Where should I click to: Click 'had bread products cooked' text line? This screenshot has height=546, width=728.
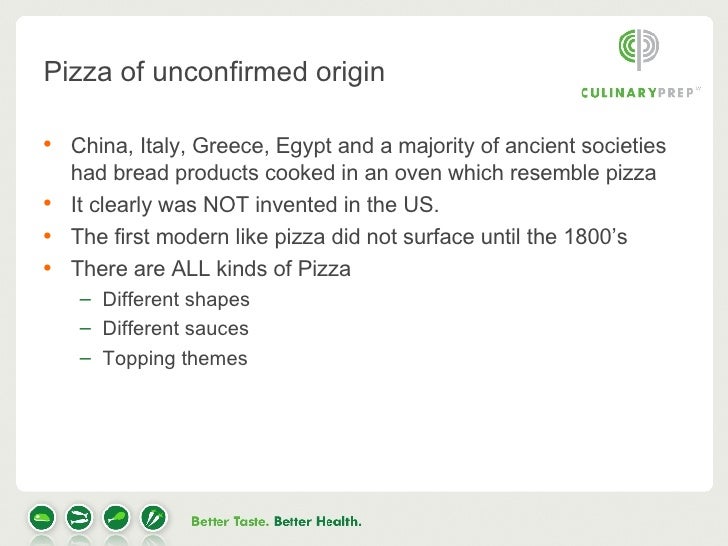(x=363, y=173)
